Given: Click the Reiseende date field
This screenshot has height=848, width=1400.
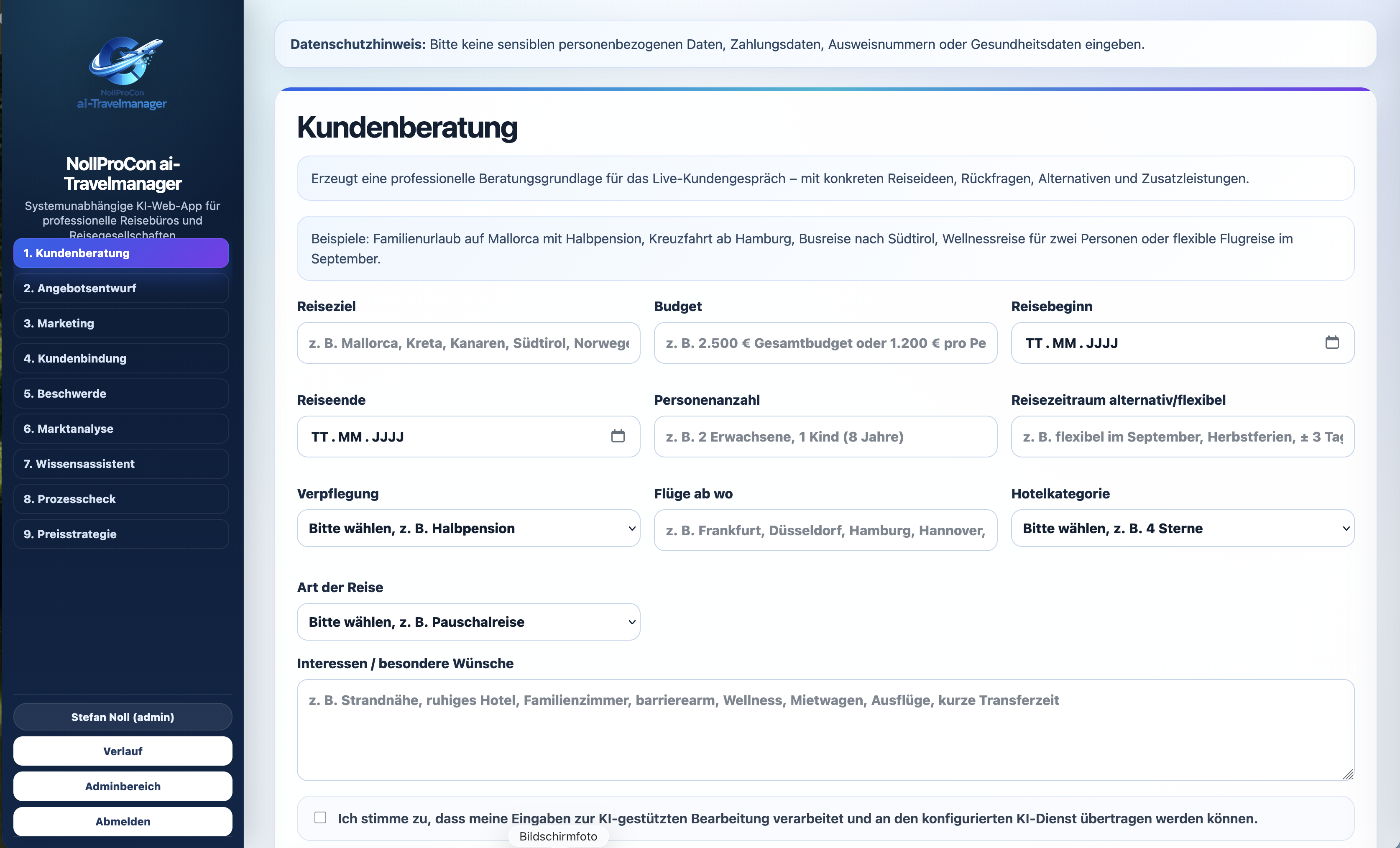Looking at the screenshot, I should 468,437.
